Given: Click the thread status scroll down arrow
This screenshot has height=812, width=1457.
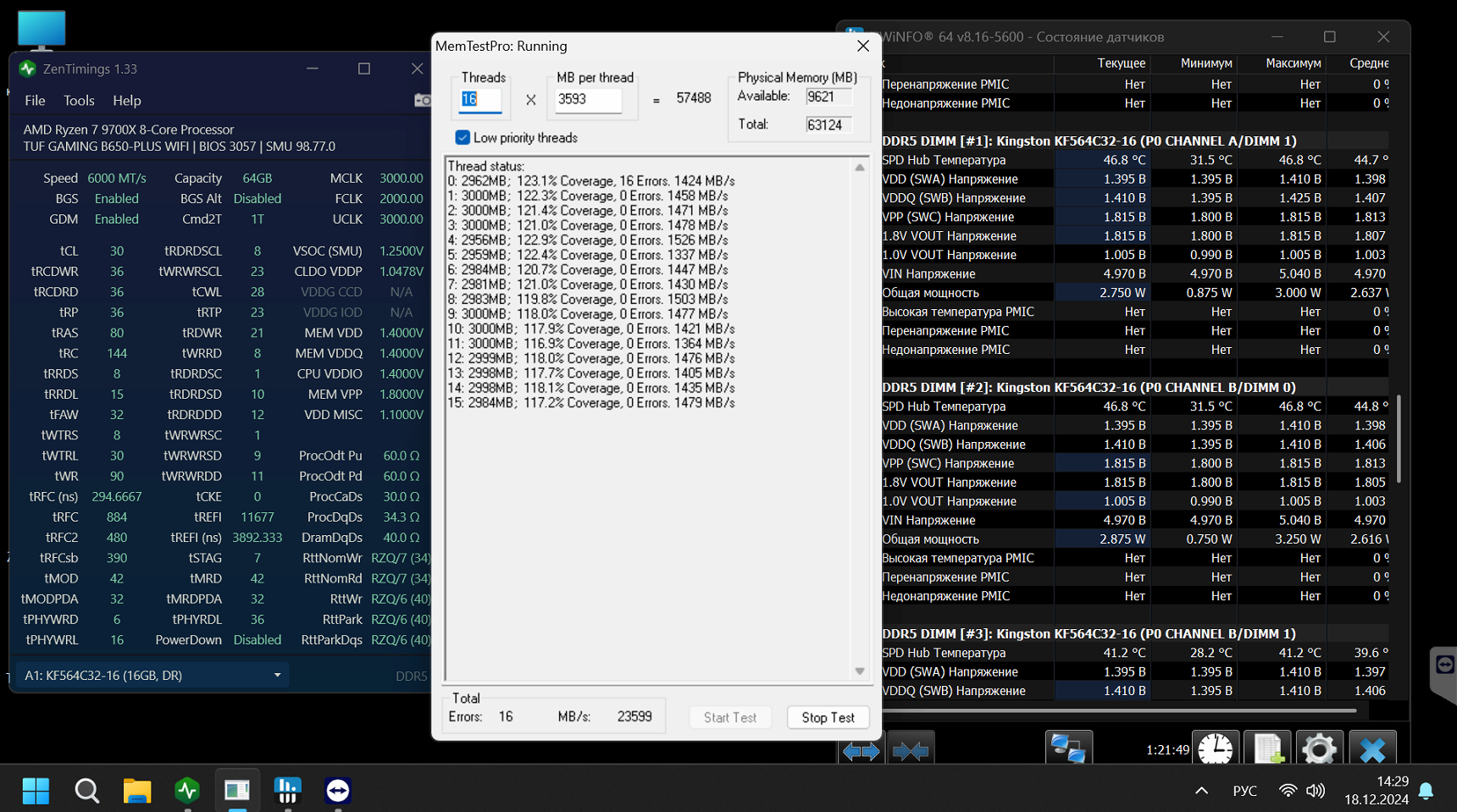Looking at the screenshot, I should 860,671.
